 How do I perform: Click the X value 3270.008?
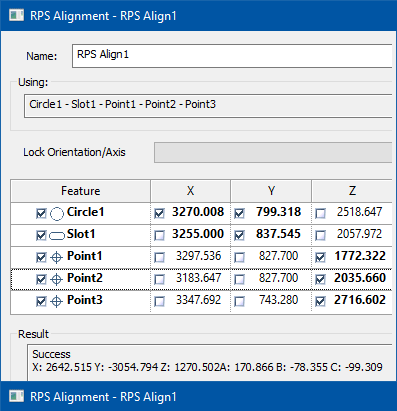pyautogui.click(x=198, y=212)
